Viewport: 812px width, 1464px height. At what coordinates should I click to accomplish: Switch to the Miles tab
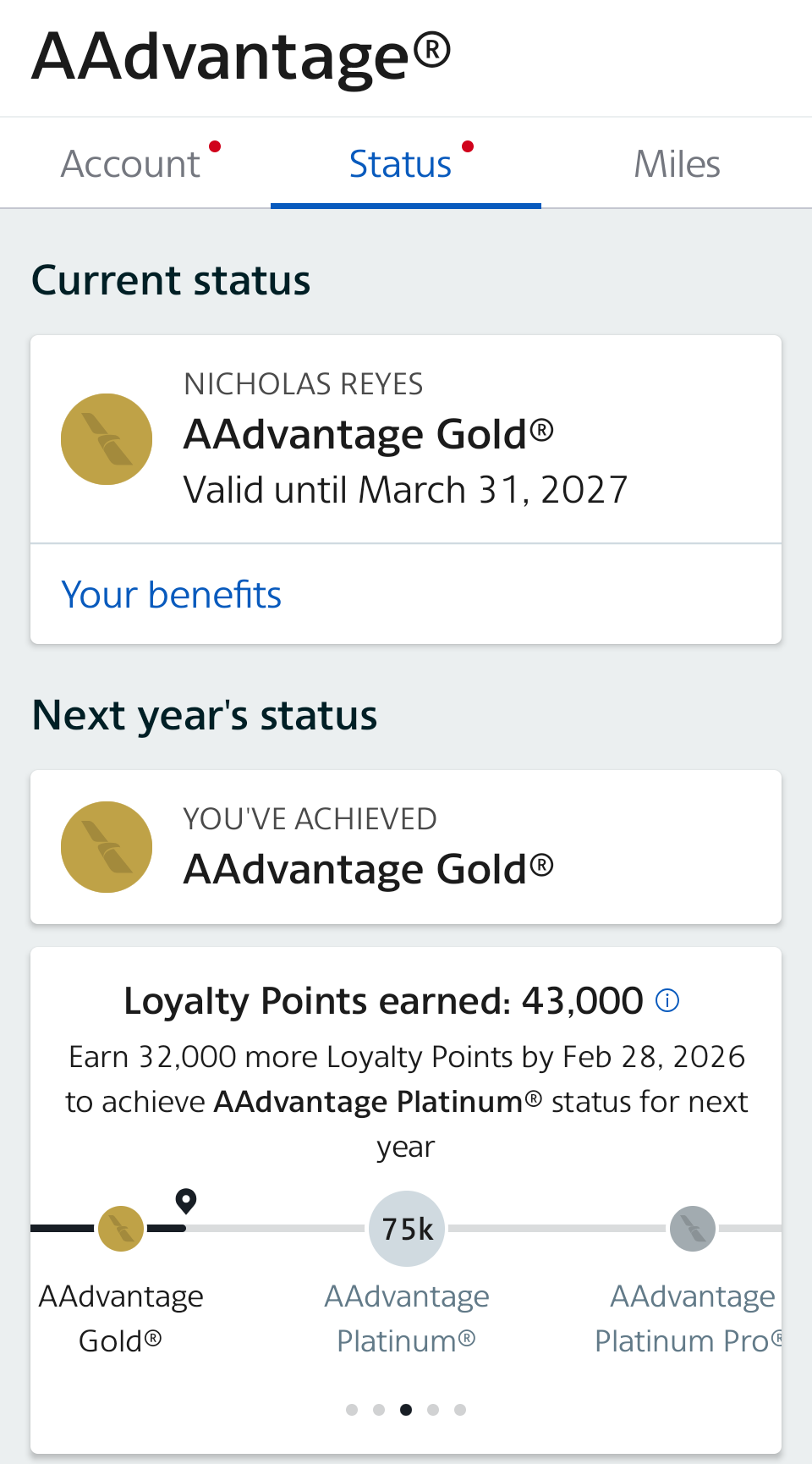point(677,164)
